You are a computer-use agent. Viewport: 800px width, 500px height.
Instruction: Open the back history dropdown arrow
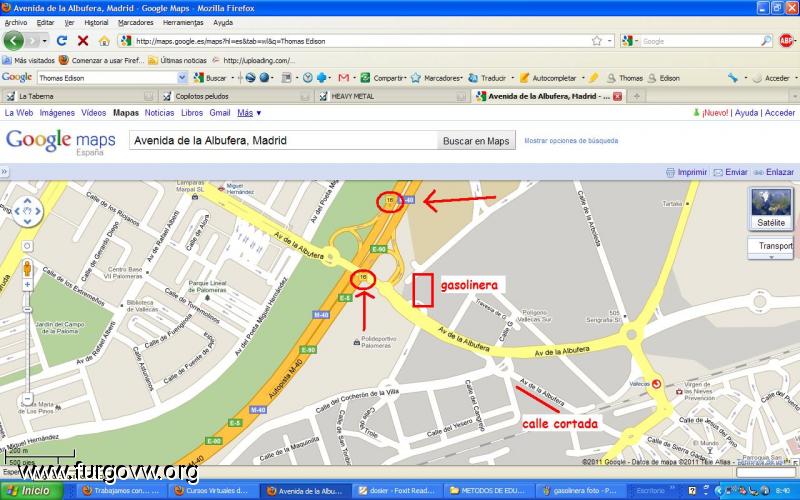45,41
